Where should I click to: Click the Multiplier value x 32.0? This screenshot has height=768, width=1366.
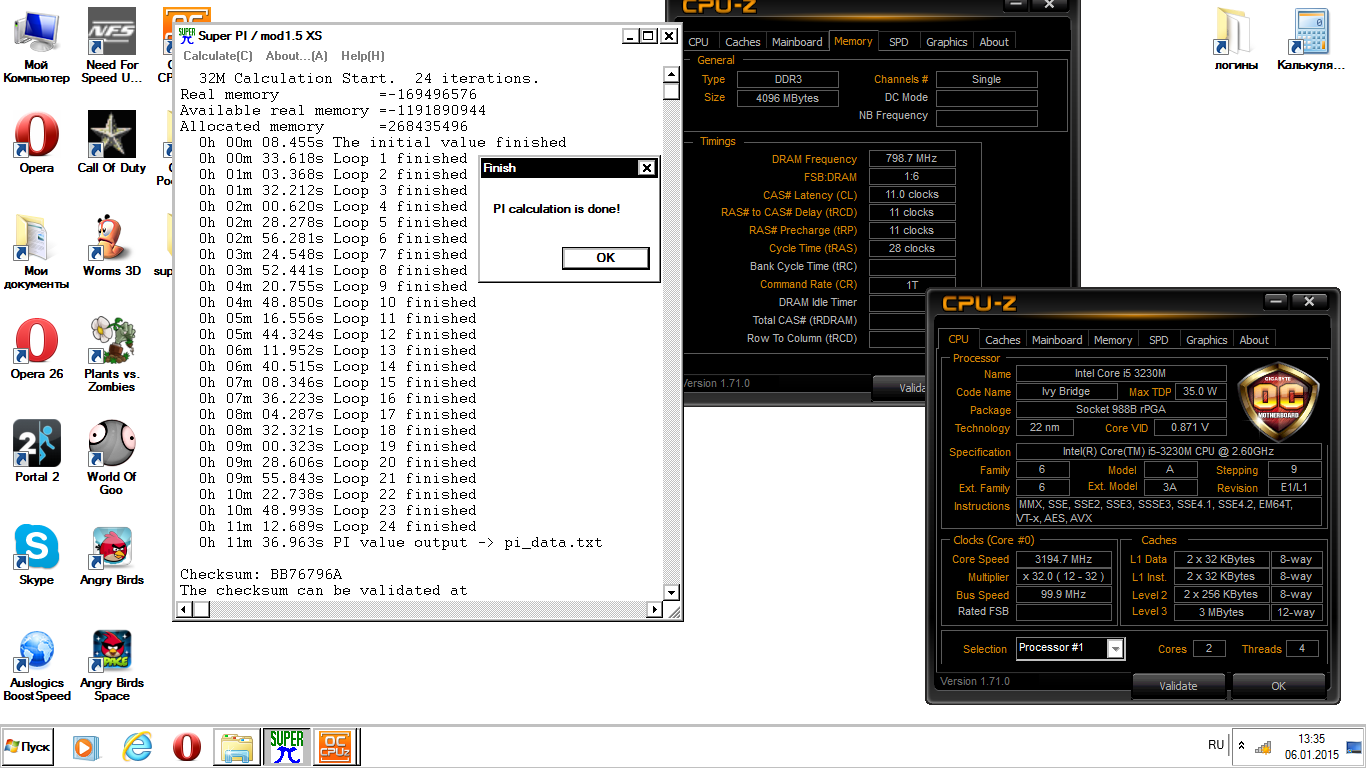[1064, 577]
